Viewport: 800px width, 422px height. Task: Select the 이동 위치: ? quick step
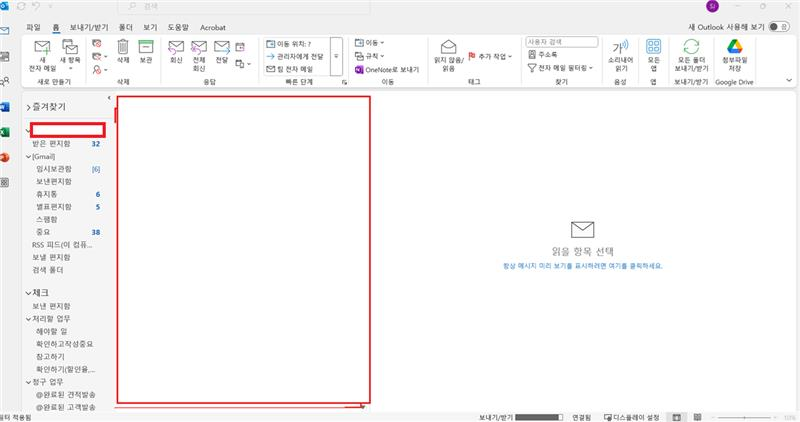(x=289, y=44)
